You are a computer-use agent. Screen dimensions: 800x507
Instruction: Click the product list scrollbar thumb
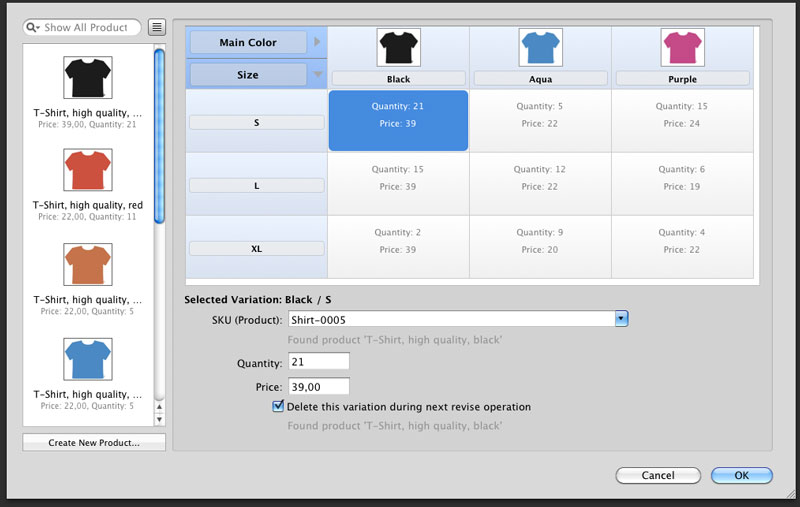pyautogui.click(x=159, y=136)
